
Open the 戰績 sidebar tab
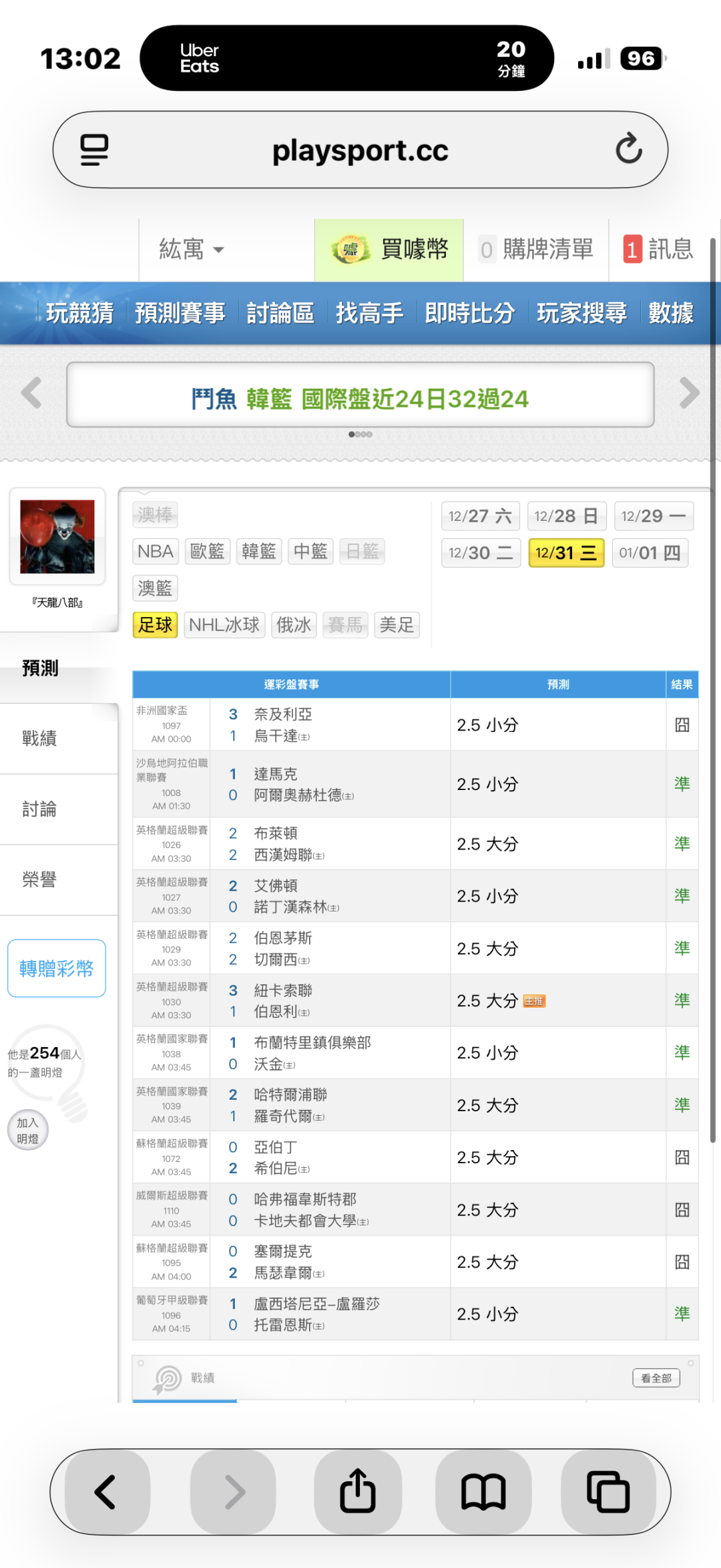[40, 739]
